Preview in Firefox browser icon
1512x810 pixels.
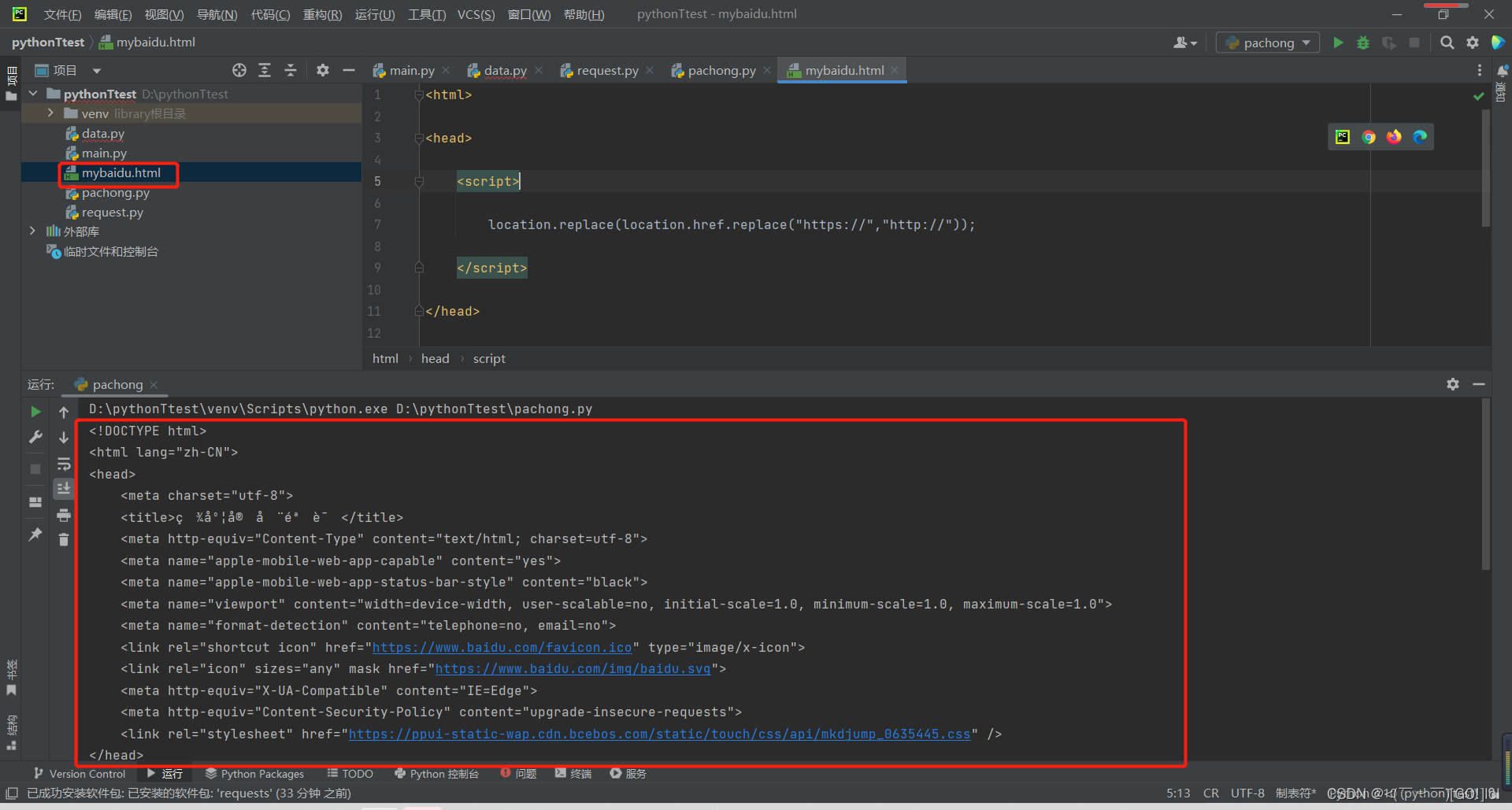tap(1394, 137)
